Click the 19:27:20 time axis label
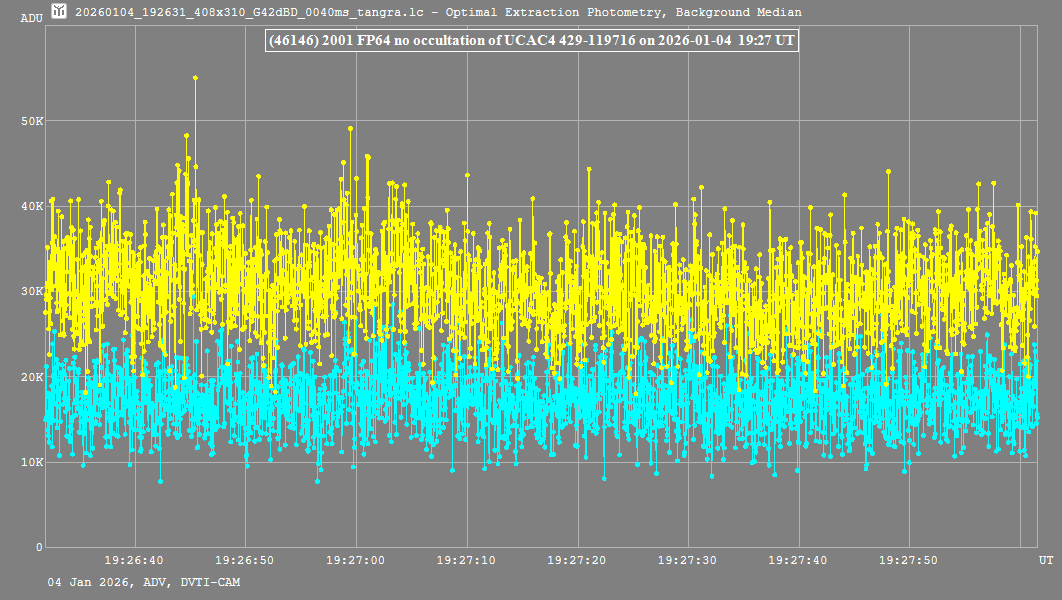The image size is (1062, 600). coord(577,561)
